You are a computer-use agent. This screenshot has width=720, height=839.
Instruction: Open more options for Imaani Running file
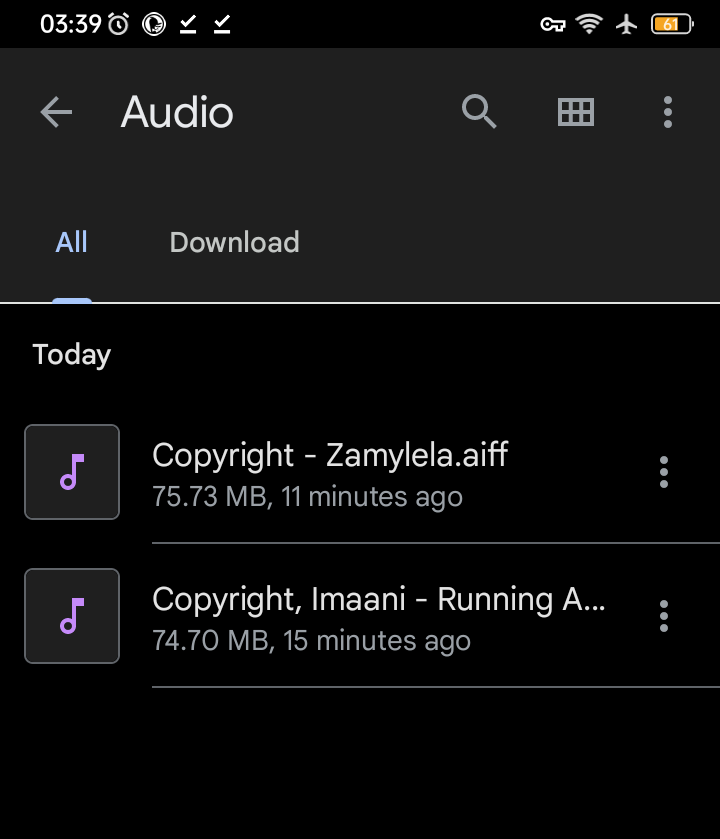click(x=663, y=616)
